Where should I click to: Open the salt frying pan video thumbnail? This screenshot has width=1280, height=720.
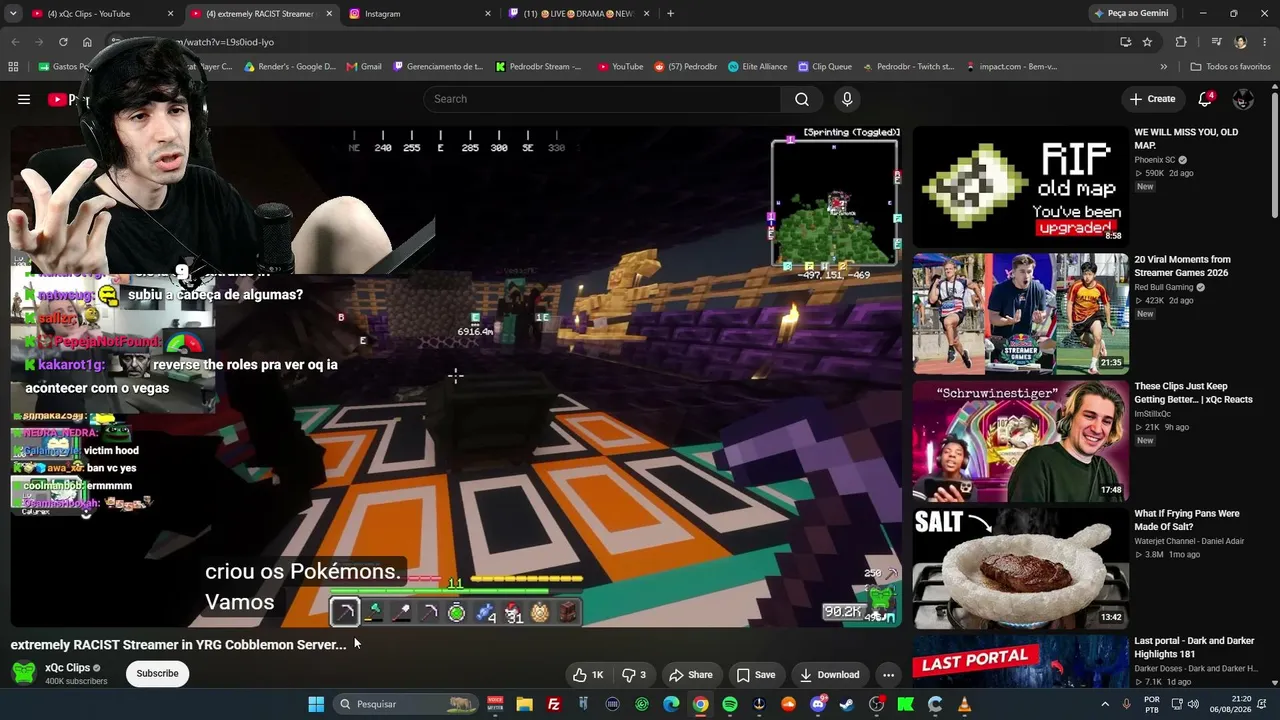coord(1020,568)
